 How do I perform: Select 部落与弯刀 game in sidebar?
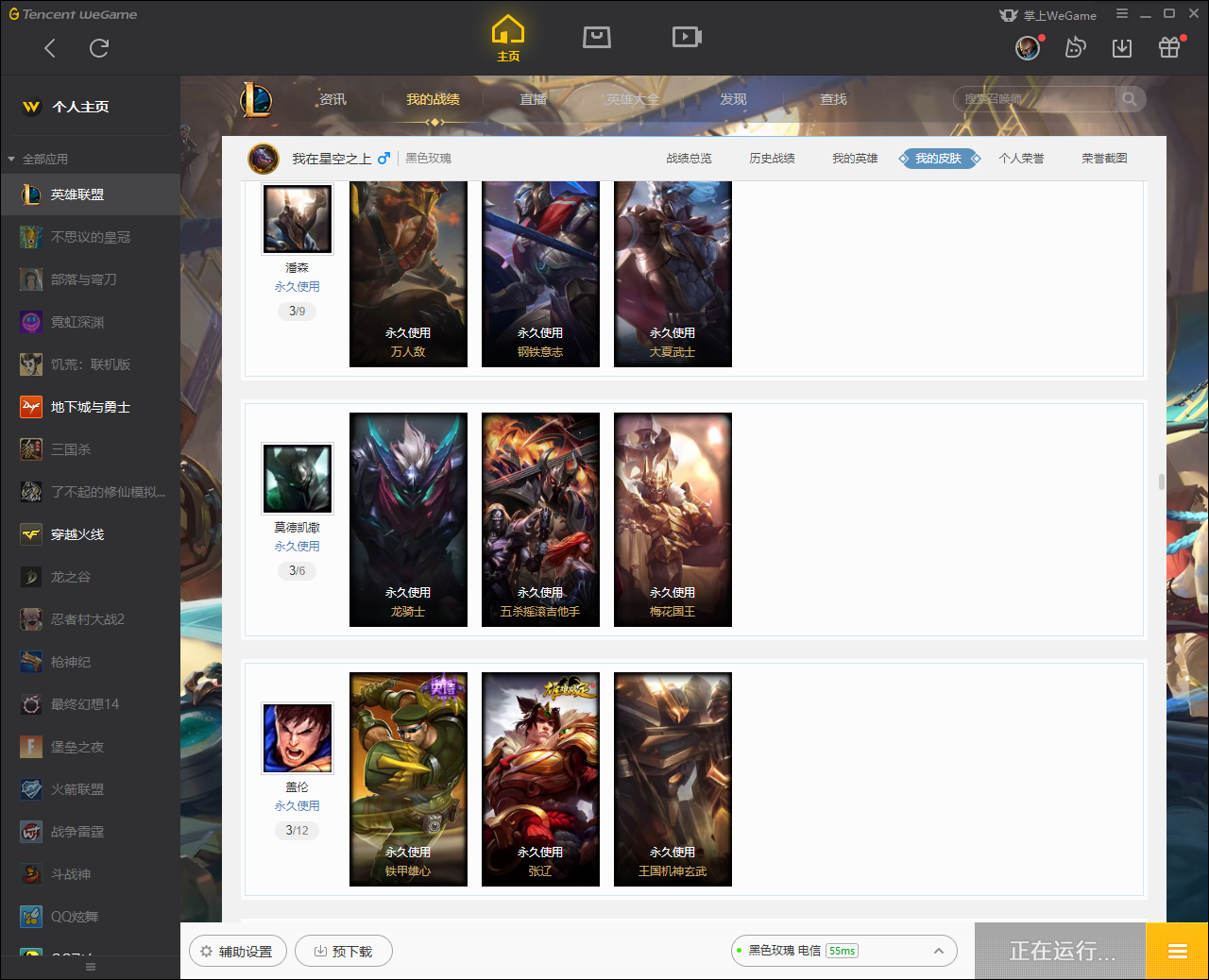click(x=90, y=279)
